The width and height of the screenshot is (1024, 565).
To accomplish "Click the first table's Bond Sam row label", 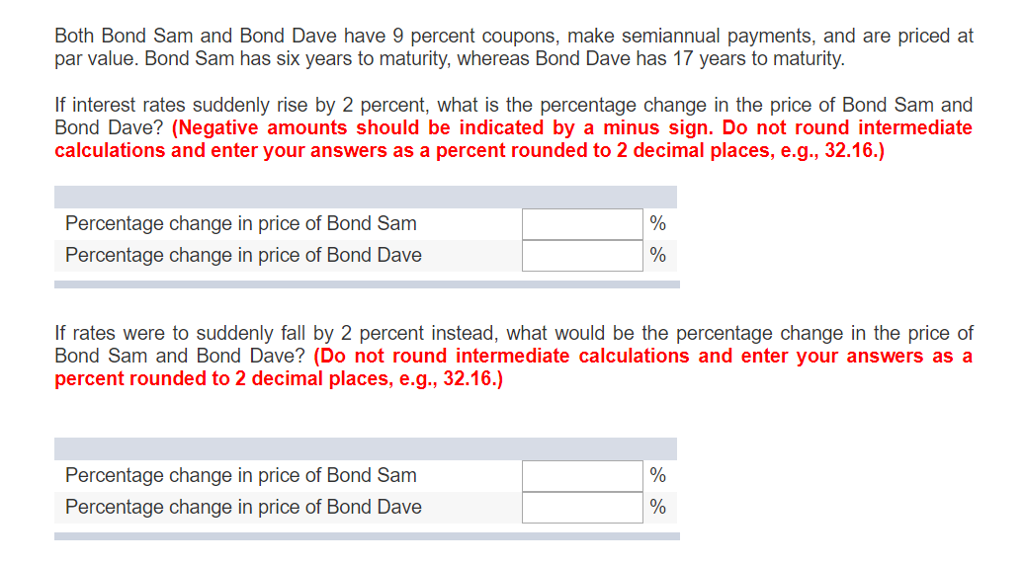I will pos(241,223).
